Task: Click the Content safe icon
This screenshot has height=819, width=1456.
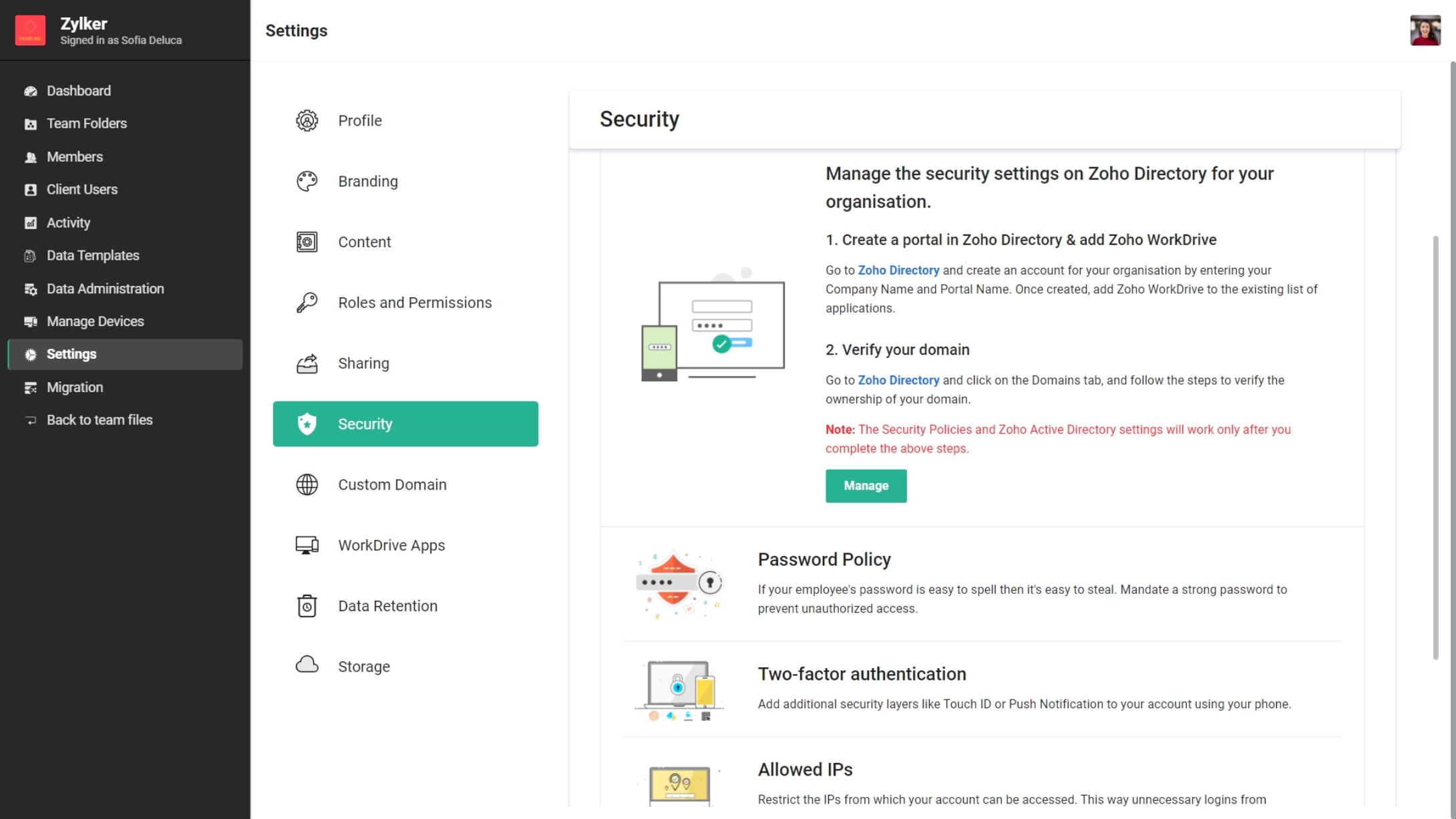Action: pyautogui.click(x=307, y=242)
